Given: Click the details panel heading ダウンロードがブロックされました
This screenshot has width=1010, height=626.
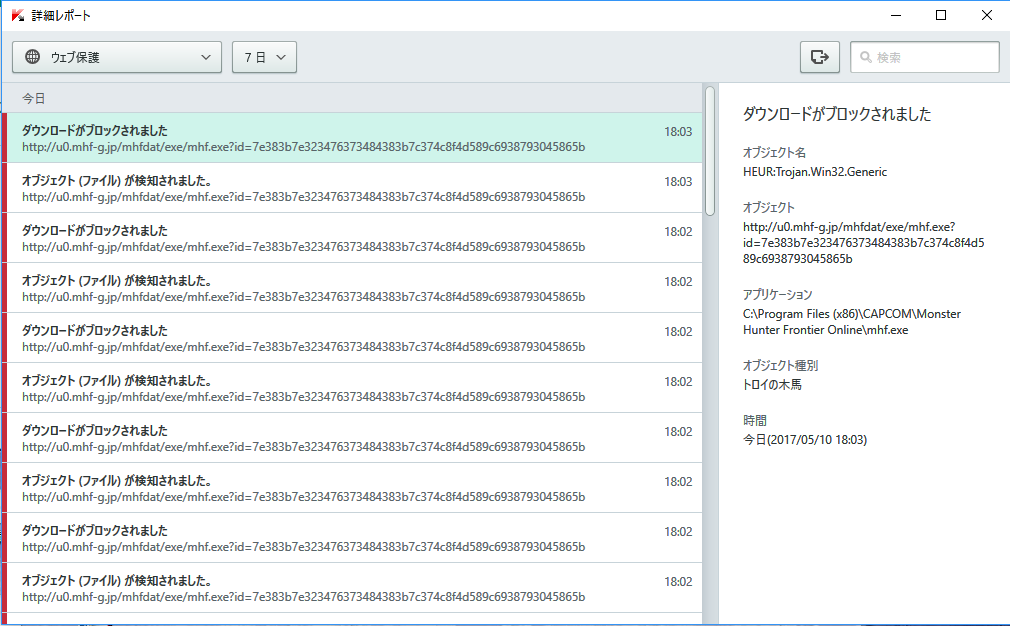Looking at the screenshot, I should tap(837, 115).
